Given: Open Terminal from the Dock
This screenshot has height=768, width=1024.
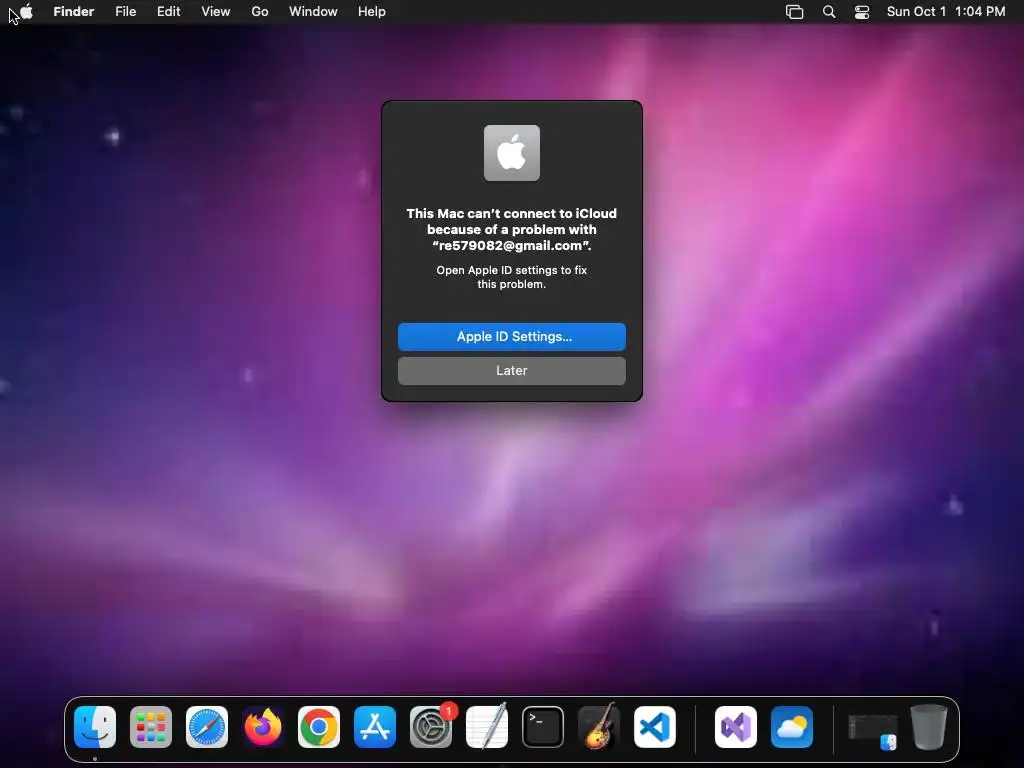Looking at the screenshot, I should (x=543, y=727).
